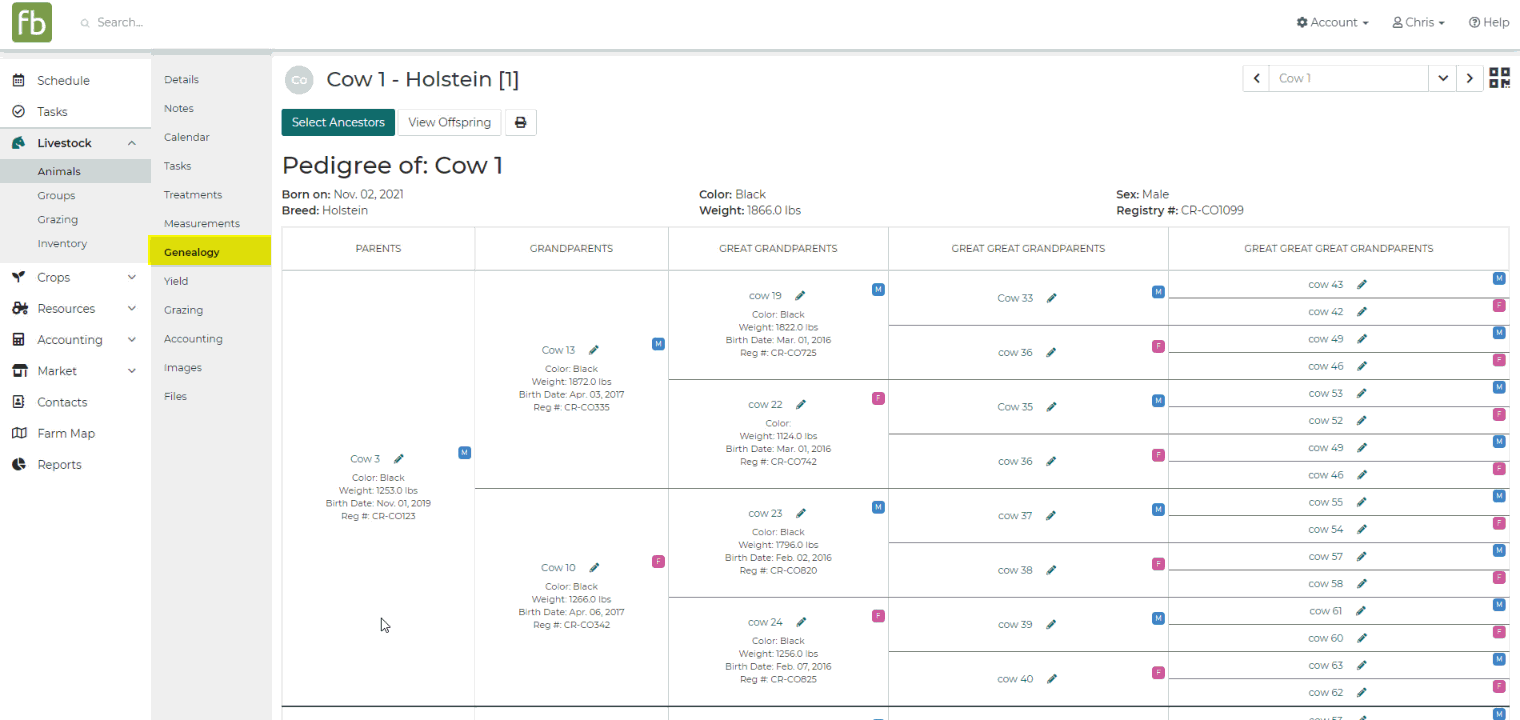
Task: Click the pencil icon next to cow 19
Action: click(800, 296)
